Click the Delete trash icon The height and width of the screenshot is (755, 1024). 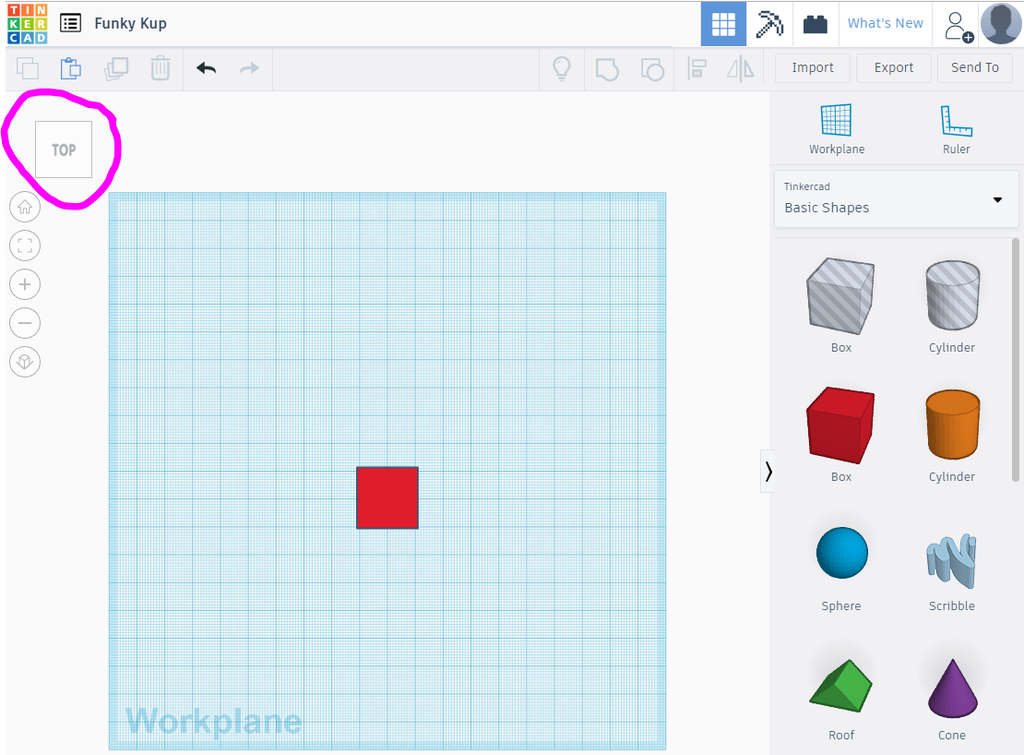coord(160,68)
